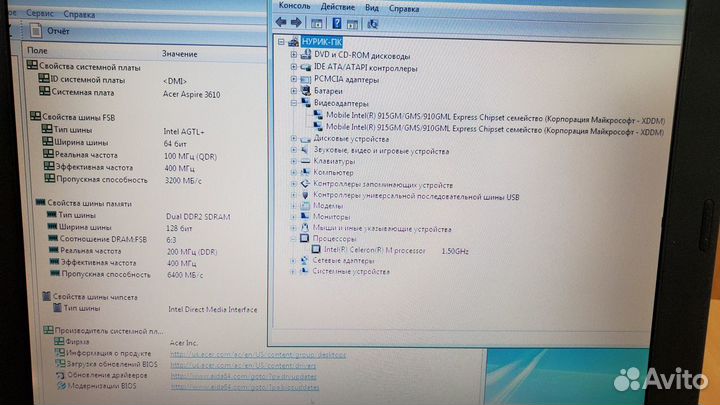Click the DVD и CD-ROM дисководы device icon
The image size is (720, 405).
(305, 55)
